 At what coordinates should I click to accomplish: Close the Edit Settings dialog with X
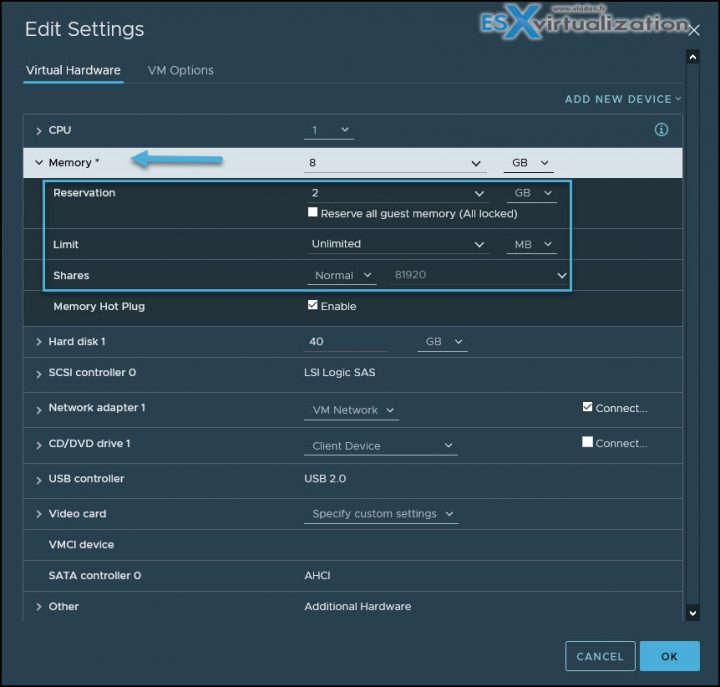pyautogui.click(x=694, y=31)
